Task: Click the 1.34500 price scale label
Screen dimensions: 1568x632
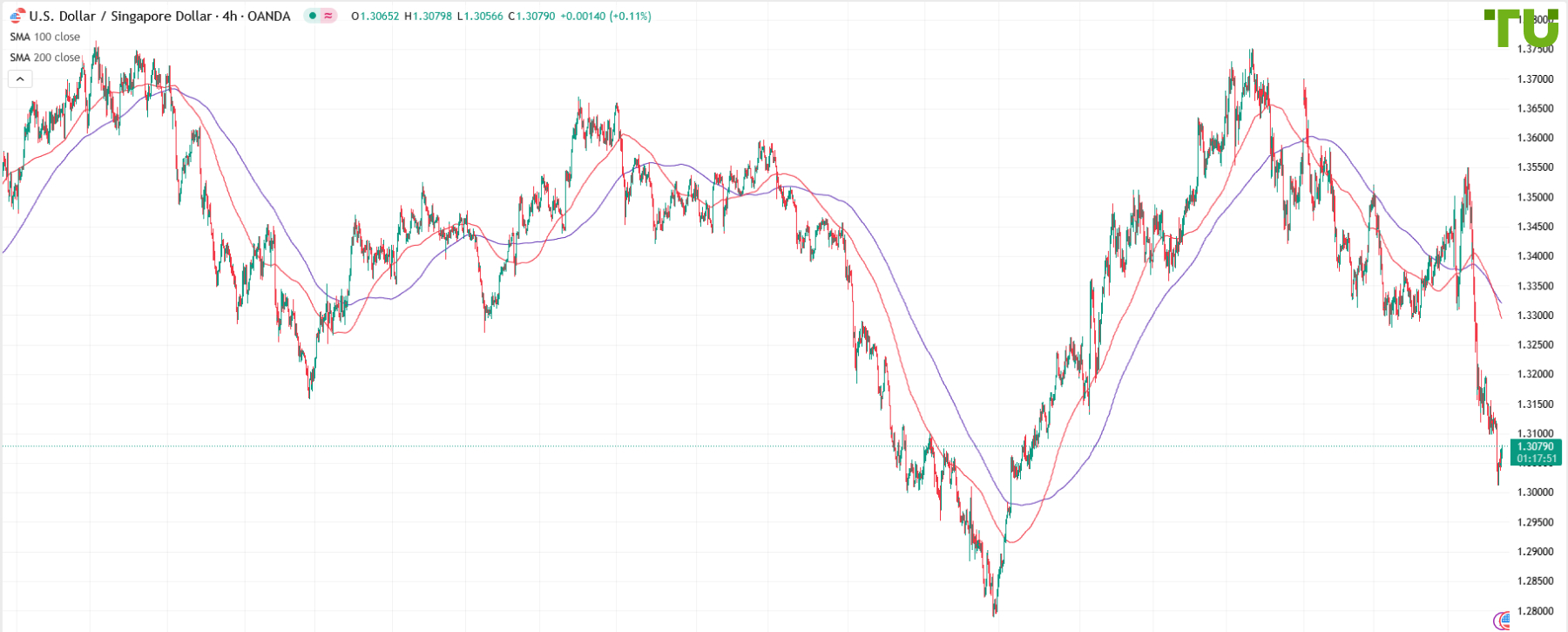Action: 1535,227
